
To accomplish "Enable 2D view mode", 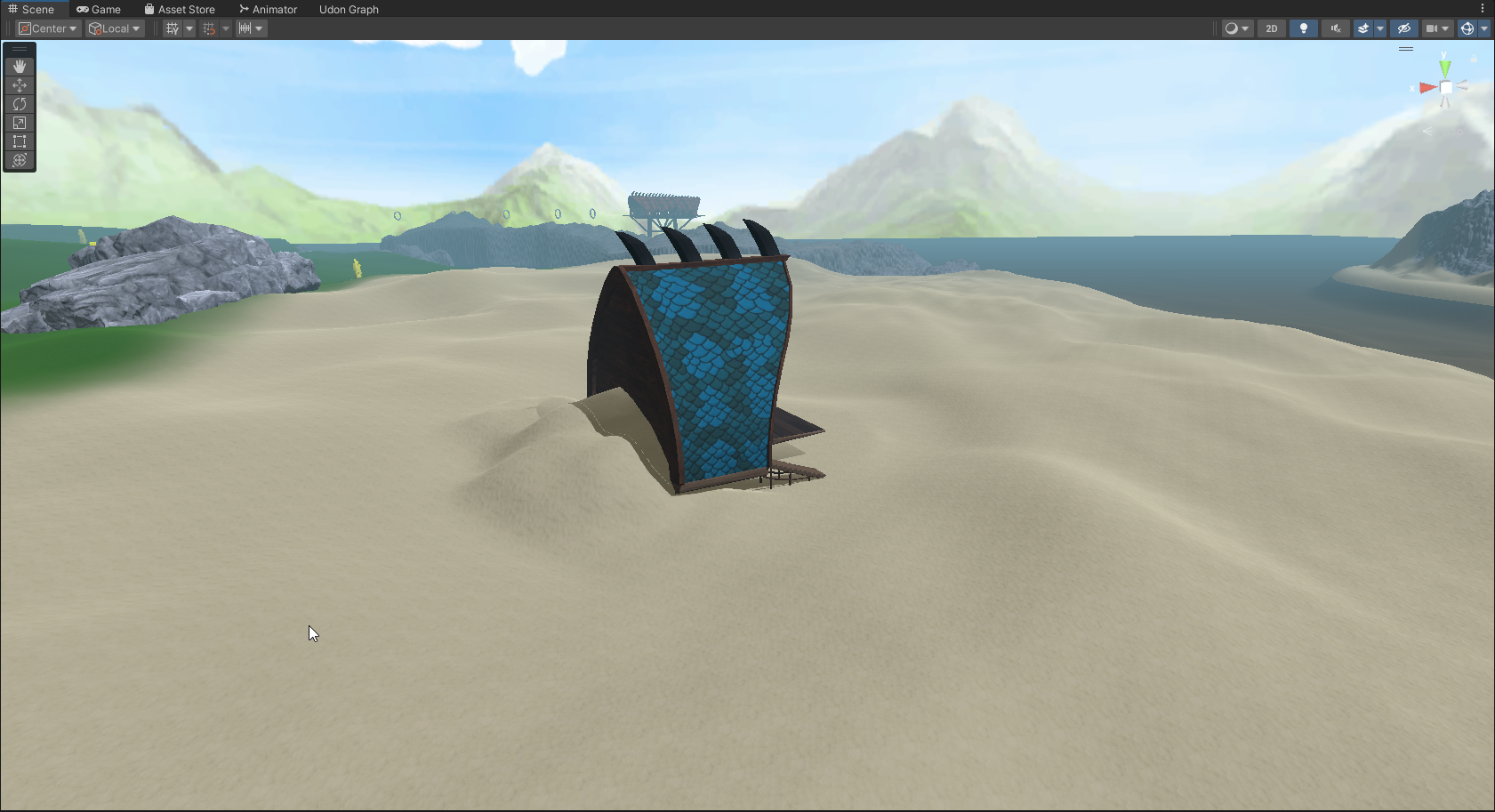I will [1272, 28].
